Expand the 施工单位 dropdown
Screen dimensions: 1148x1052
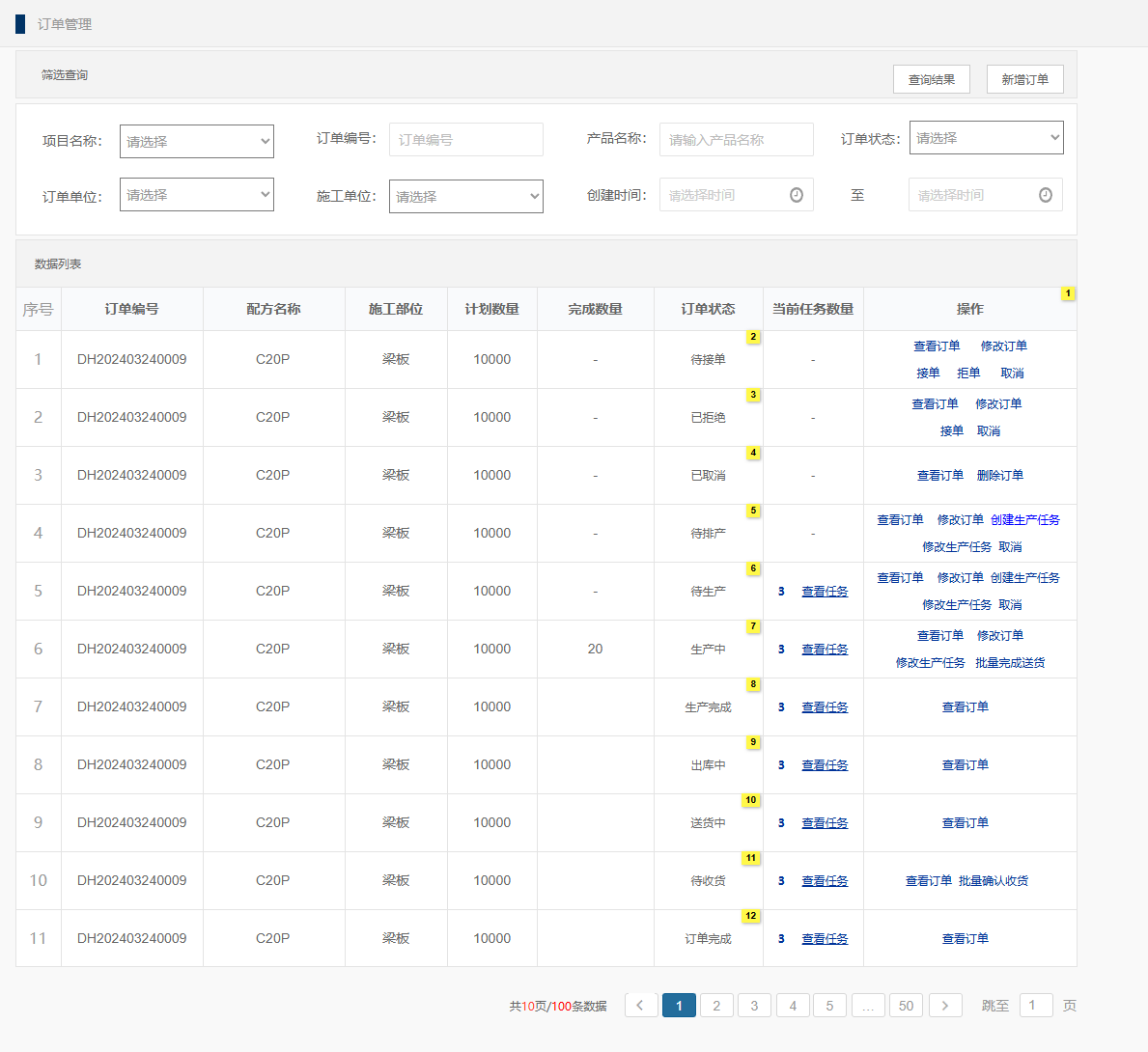tap(465, 196)
